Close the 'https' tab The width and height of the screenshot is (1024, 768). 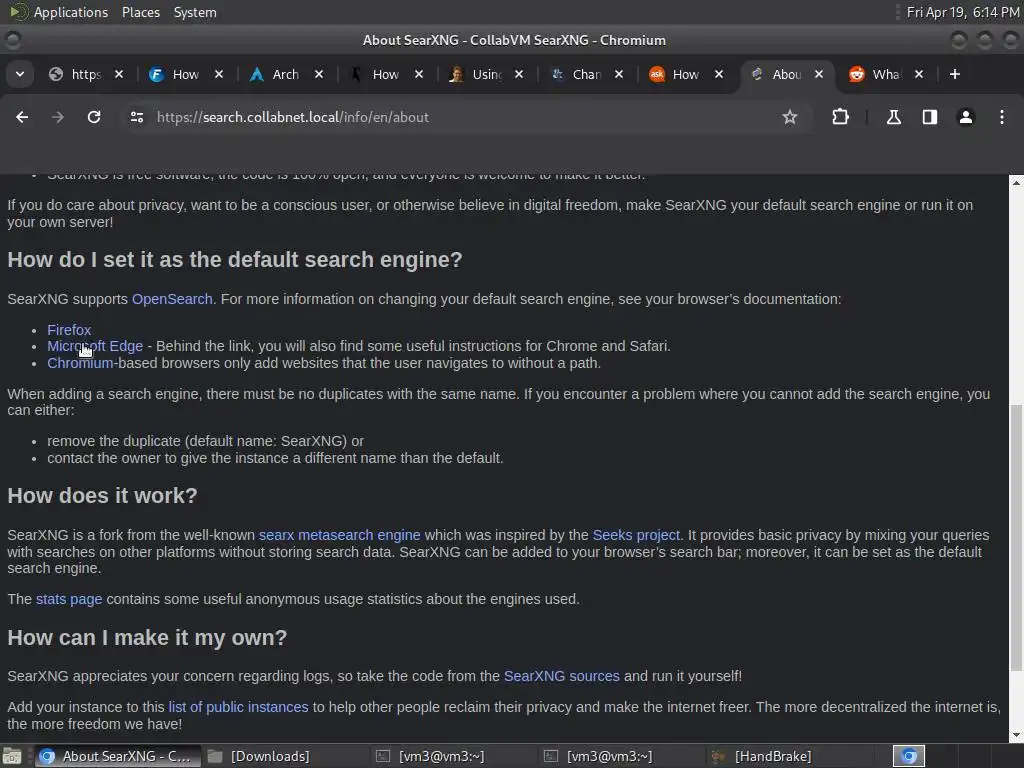(119, 74)
